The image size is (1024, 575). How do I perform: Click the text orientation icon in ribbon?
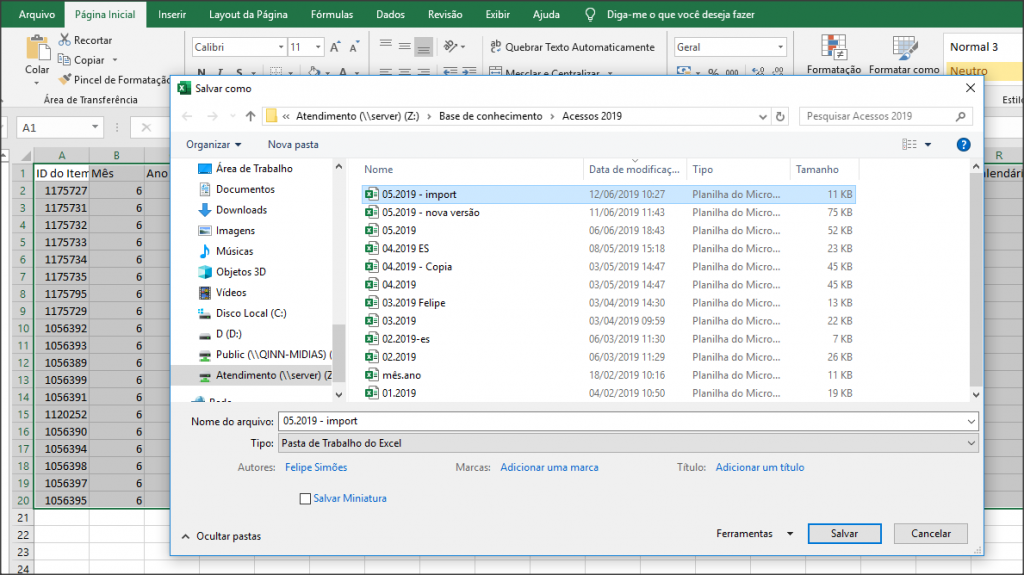tap(451, 46)
